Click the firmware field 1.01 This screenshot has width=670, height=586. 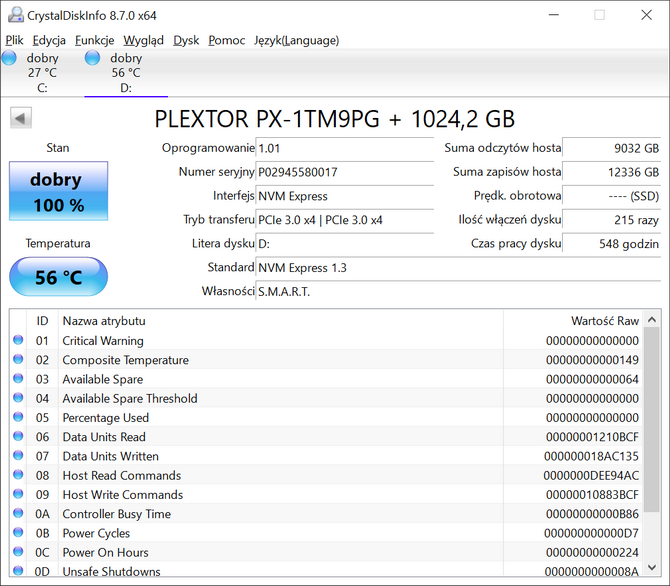344,148
